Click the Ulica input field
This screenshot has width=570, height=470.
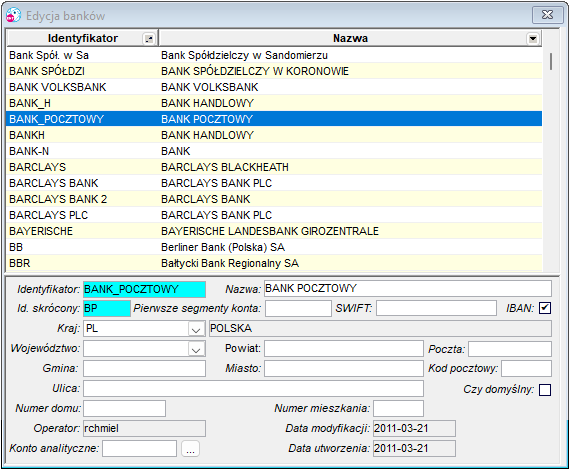tap(253, 389)
